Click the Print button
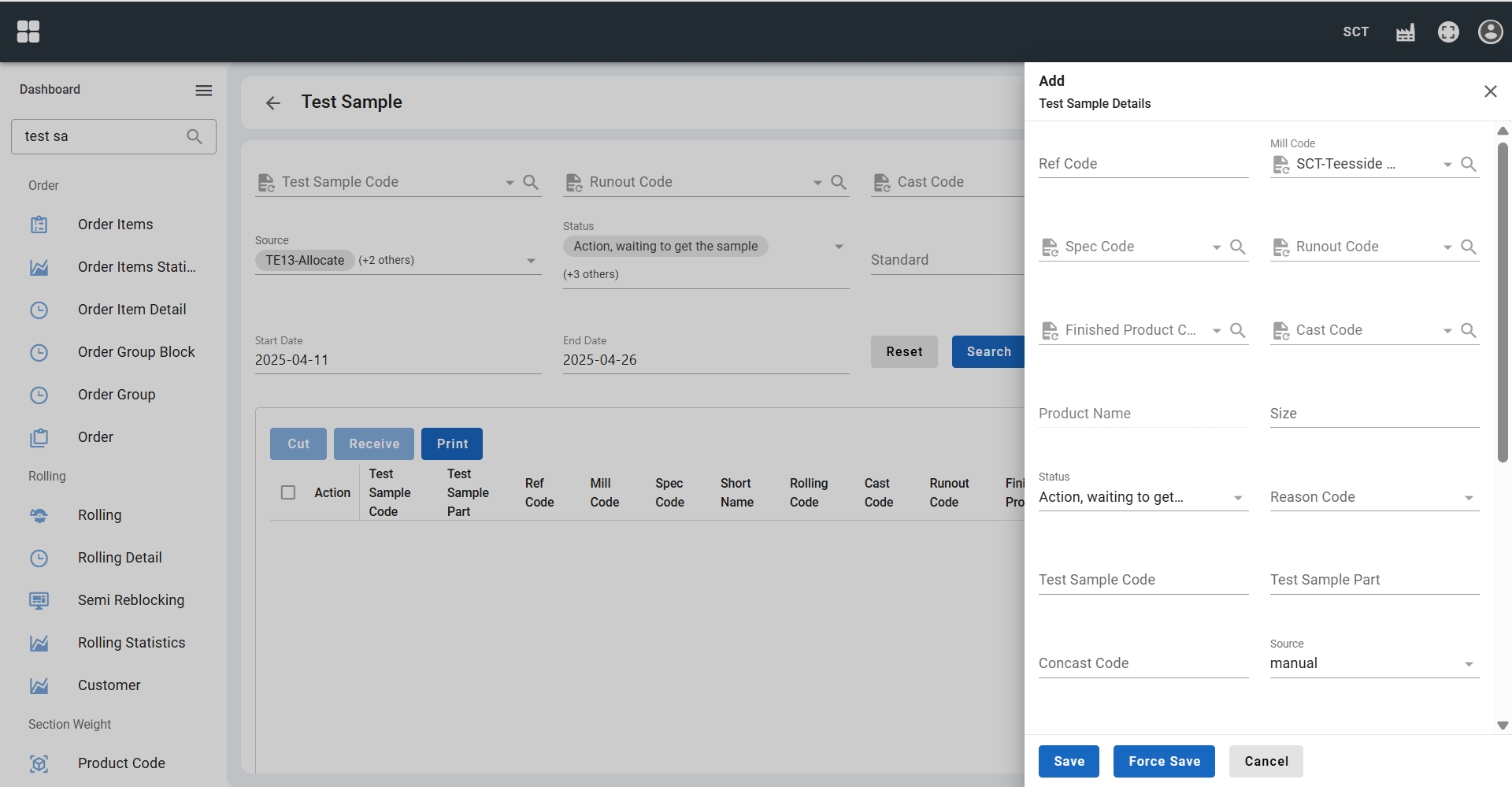This screenshot has width=1512, height=787. [x=452, y=444]
